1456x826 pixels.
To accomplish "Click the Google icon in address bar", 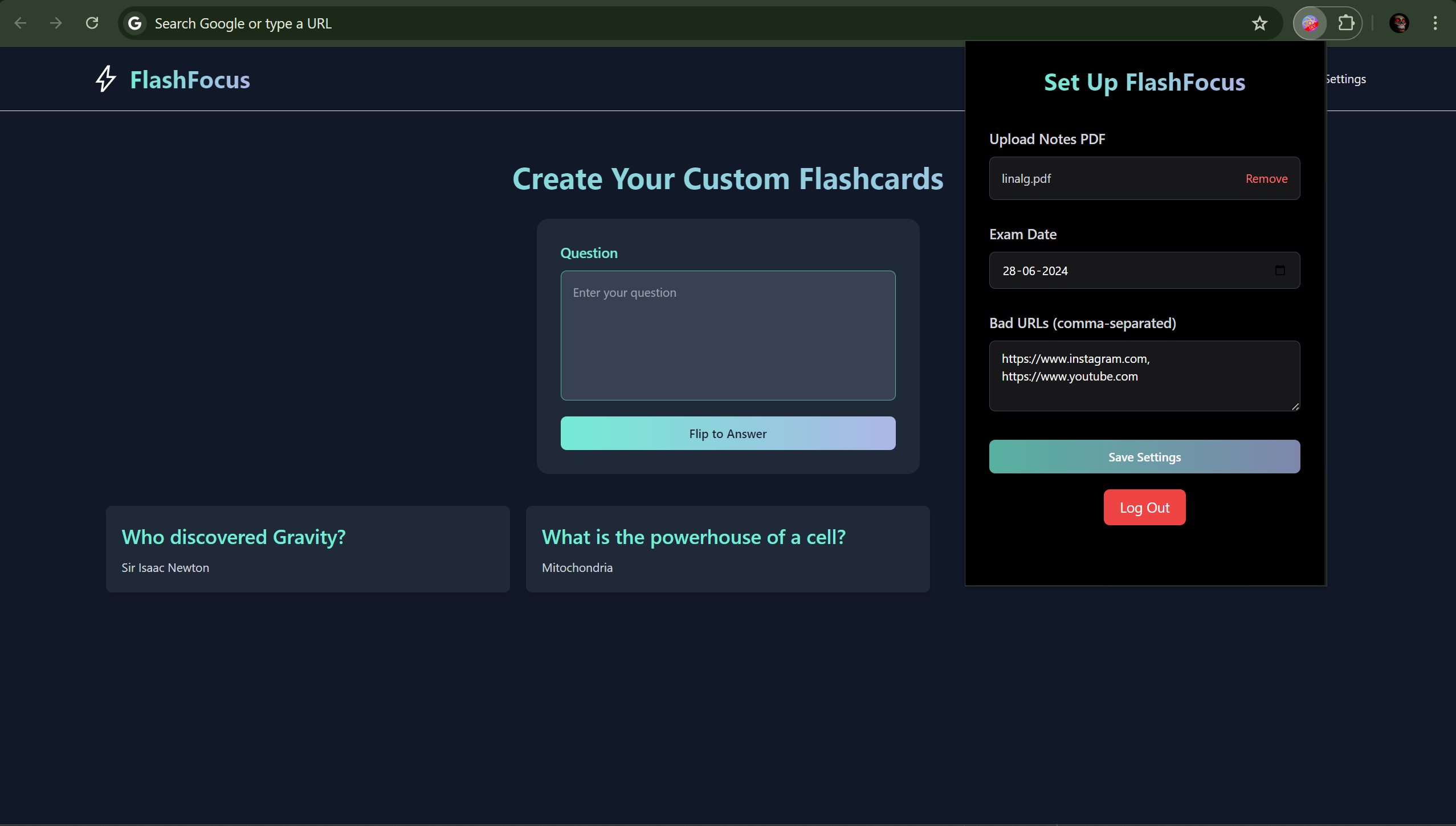I will click(x=134, y=23).
